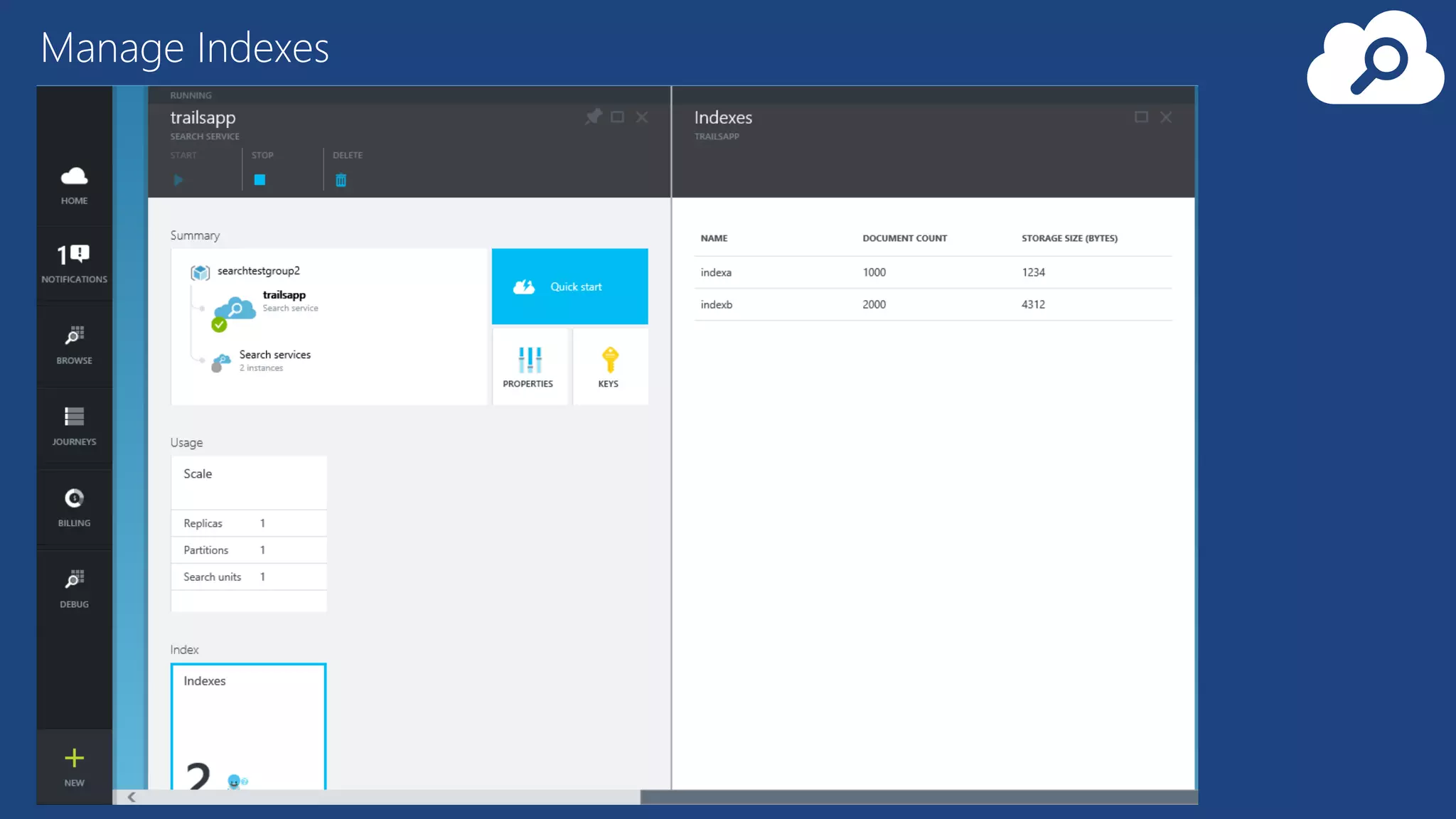This screenshot has height=819, width=1456.
Task: Click the Usage section heading
Action: (186, 443)
